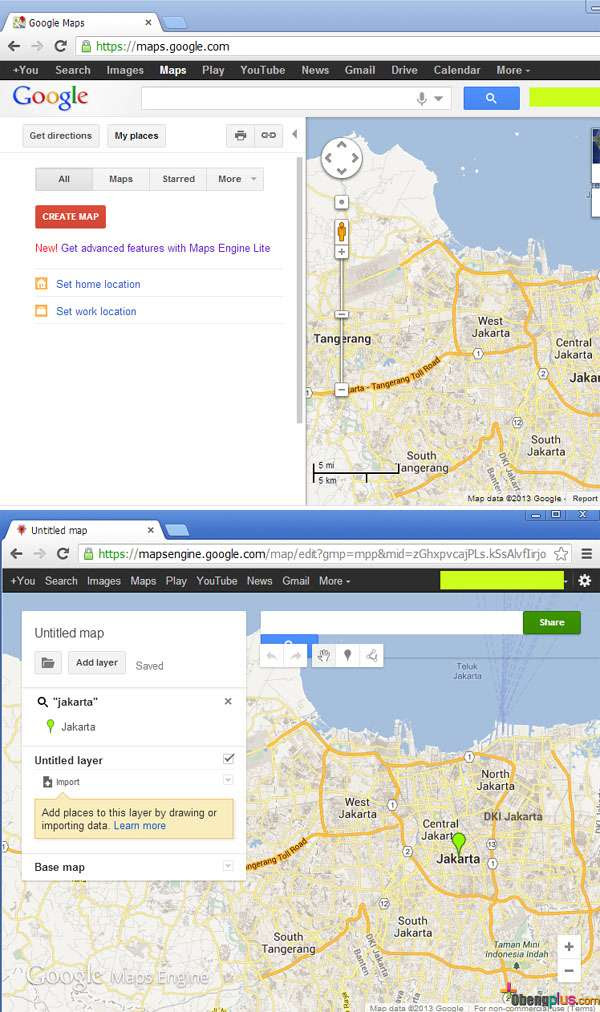This screenshot has width=600, height=1012.
Task: Open the Untitled layer options dropdown
Action: coord(228,780)
